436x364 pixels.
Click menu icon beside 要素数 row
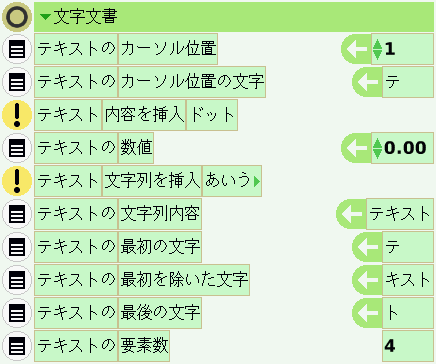pyautogui.click(x=17, y=346)
